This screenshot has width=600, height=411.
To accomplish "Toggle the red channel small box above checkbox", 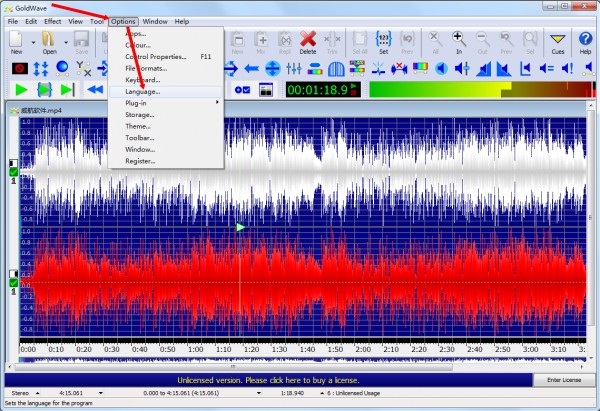I will pyautogui.click(x=13, y=274).
